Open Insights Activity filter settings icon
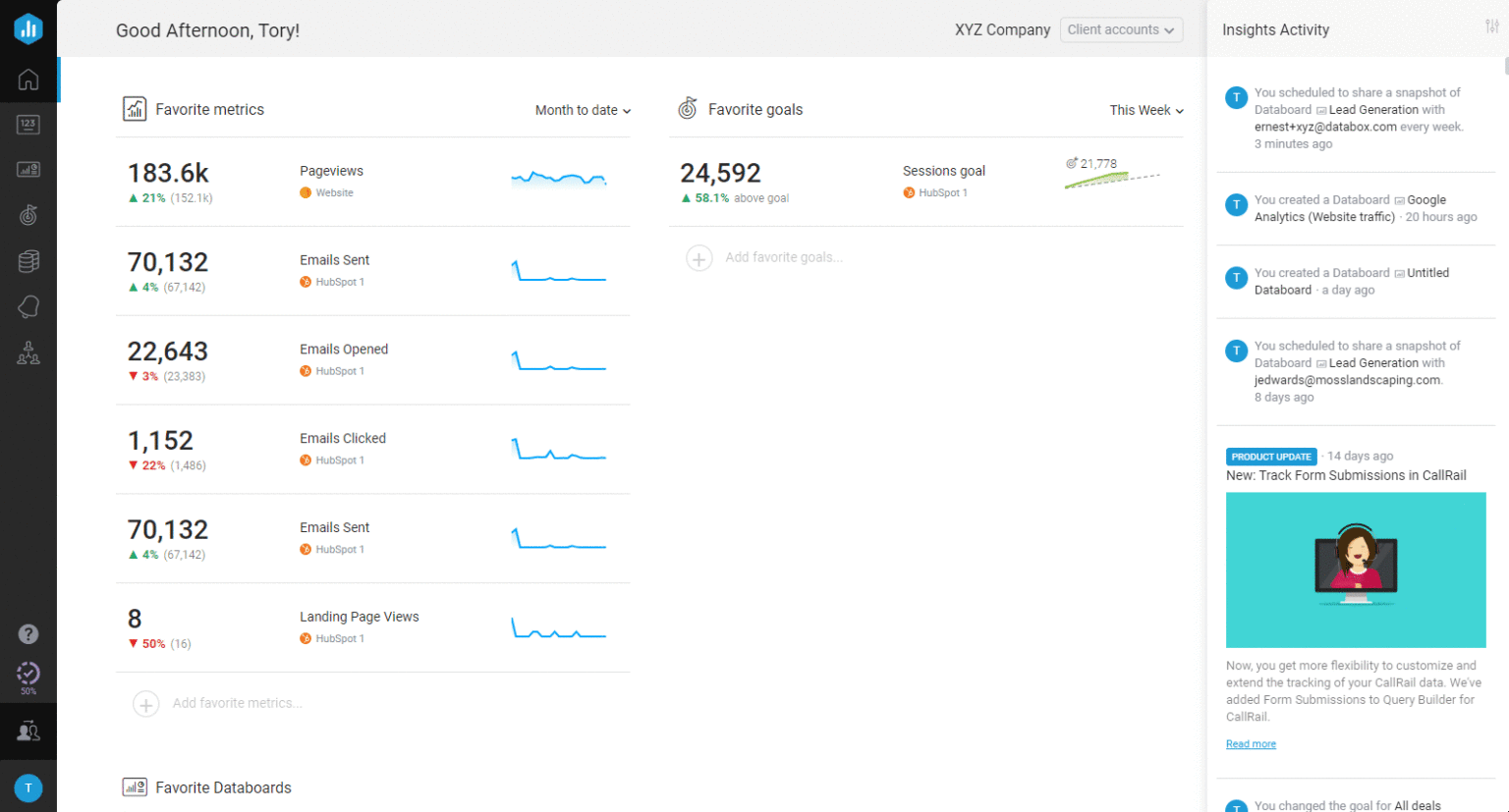Screen dimensions: 1509x812 point(1492,27)
